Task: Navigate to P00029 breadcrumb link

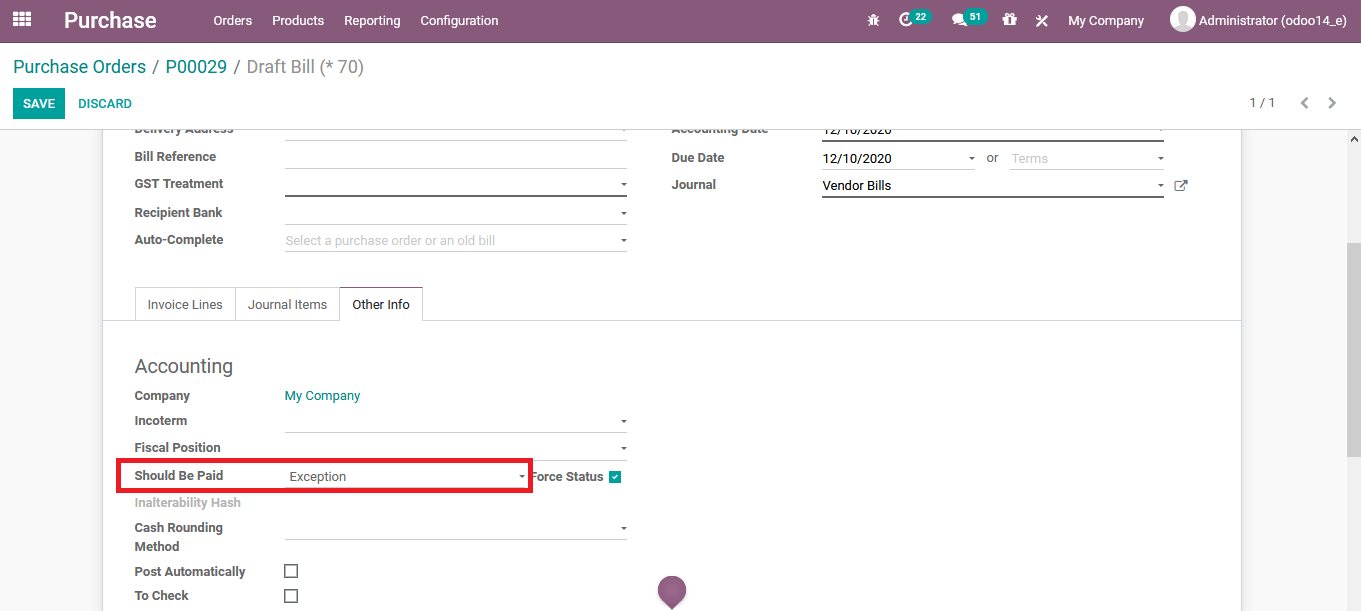Action: tap(196, 67)
